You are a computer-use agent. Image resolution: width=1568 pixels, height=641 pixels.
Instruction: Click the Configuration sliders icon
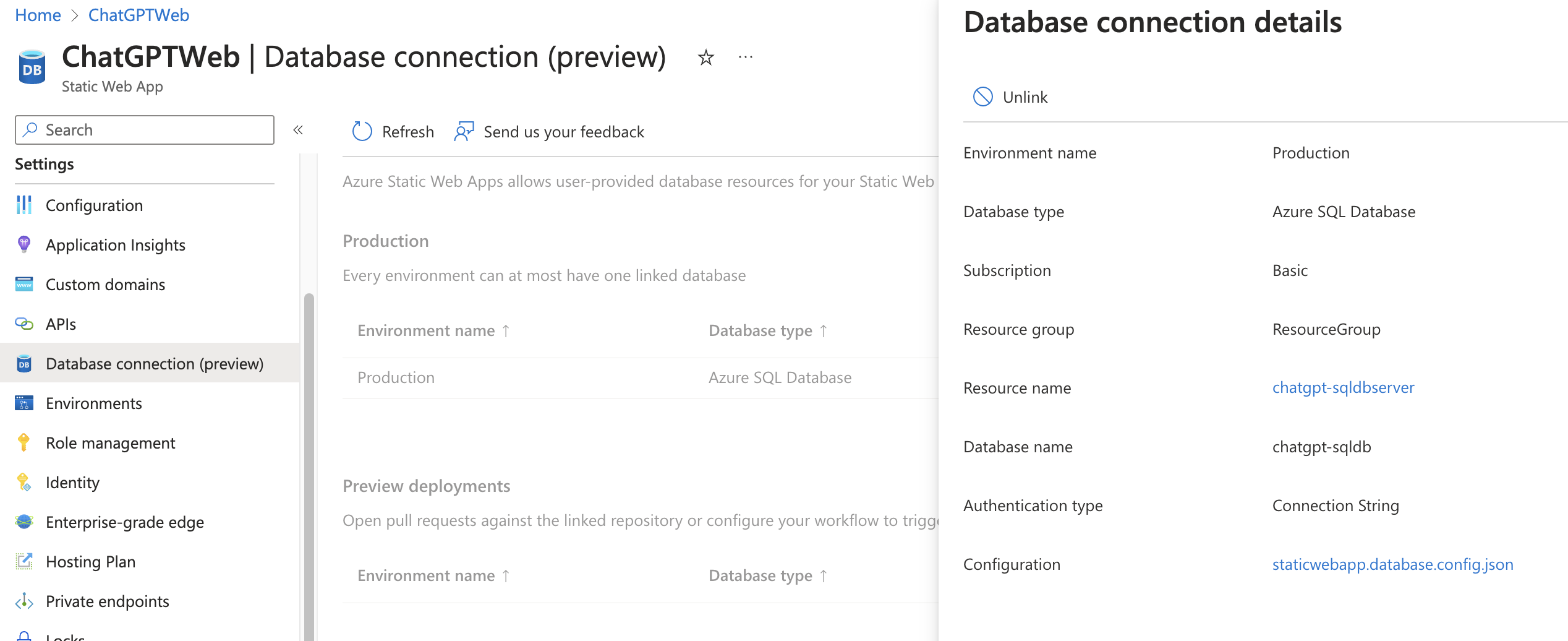click(x=24, y=205)
